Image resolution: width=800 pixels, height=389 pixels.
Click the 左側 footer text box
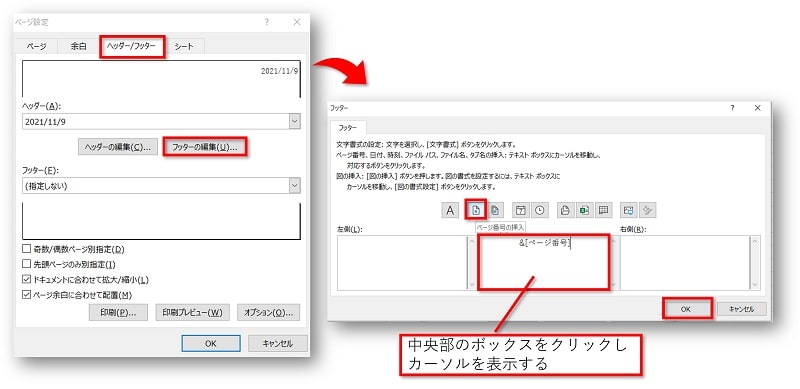pyautogui.click(x=402, y=263)
